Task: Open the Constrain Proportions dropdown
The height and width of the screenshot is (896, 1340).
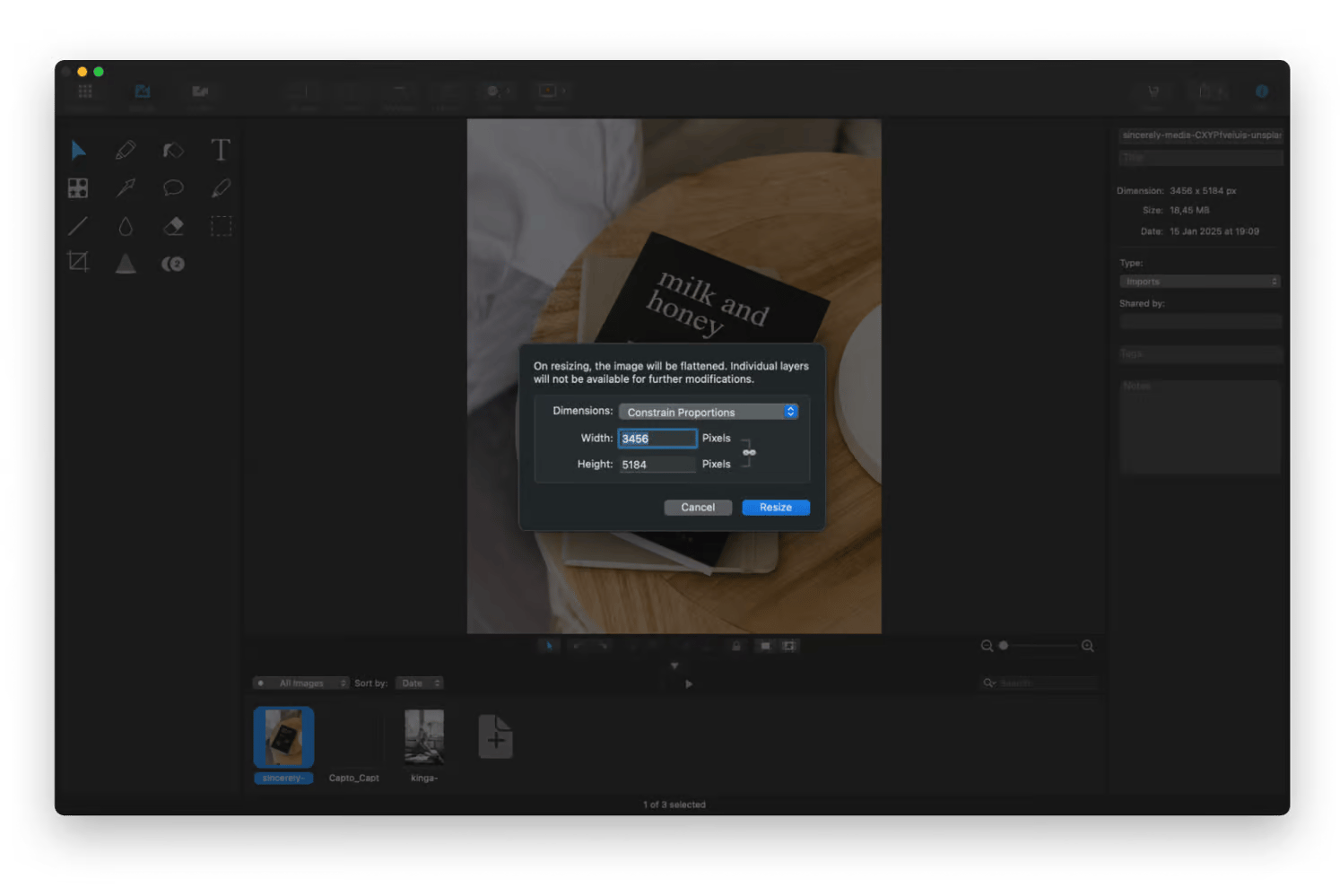Action: coord(708,412)
